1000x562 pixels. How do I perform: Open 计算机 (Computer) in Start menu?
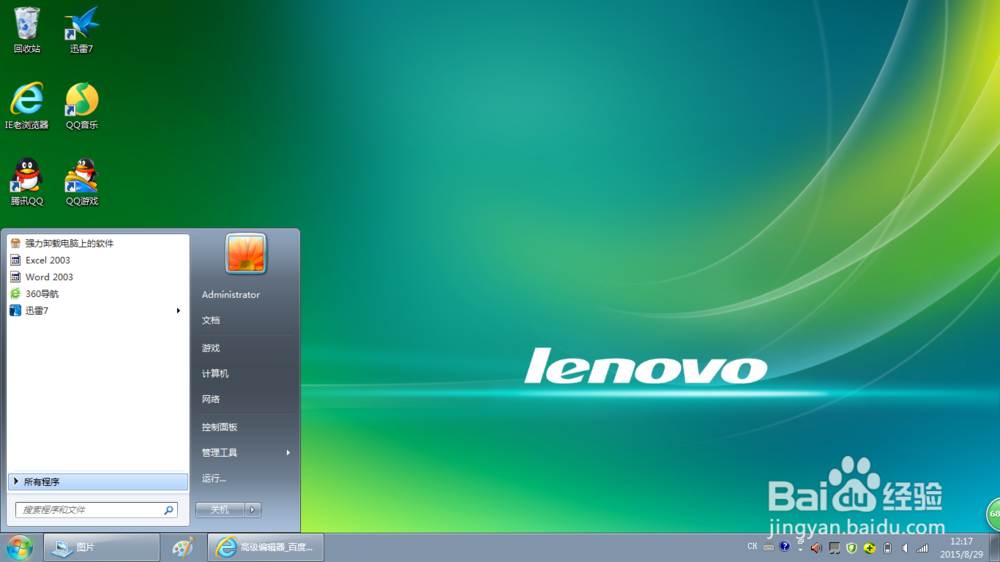tap(215, 374)
